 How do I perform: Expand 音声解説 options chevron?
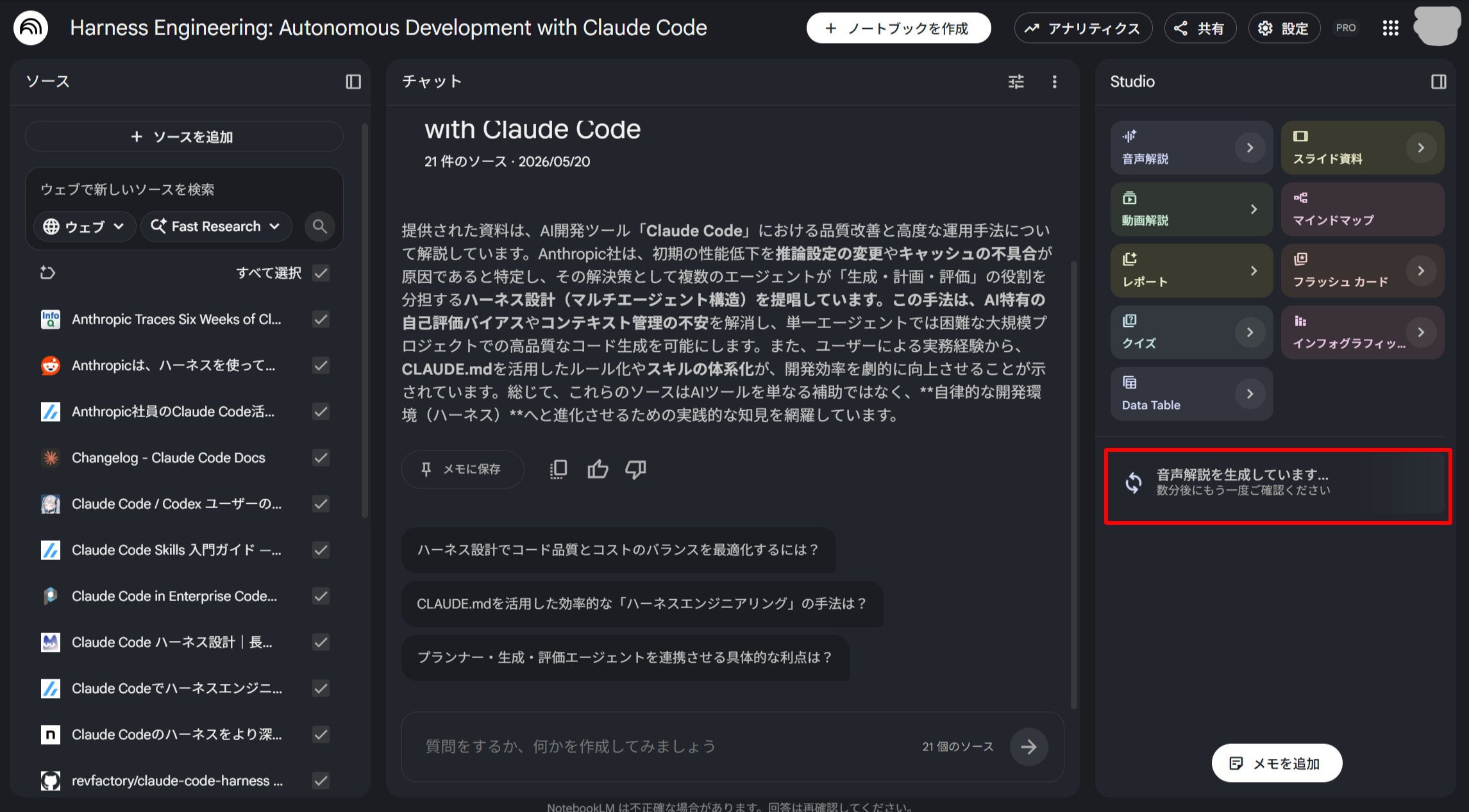point(1250,147)
